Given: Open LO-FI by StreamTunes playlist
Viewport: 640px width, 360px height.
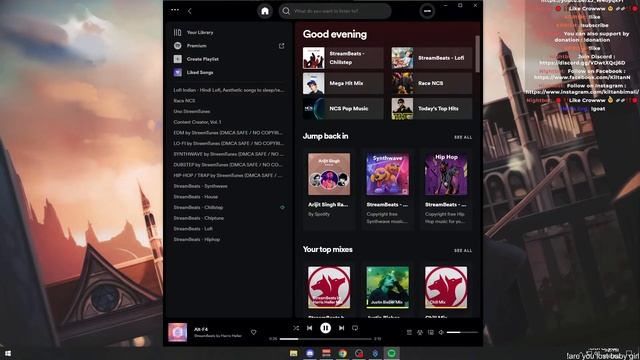Looking at the screenshot, I should [228, 143].
